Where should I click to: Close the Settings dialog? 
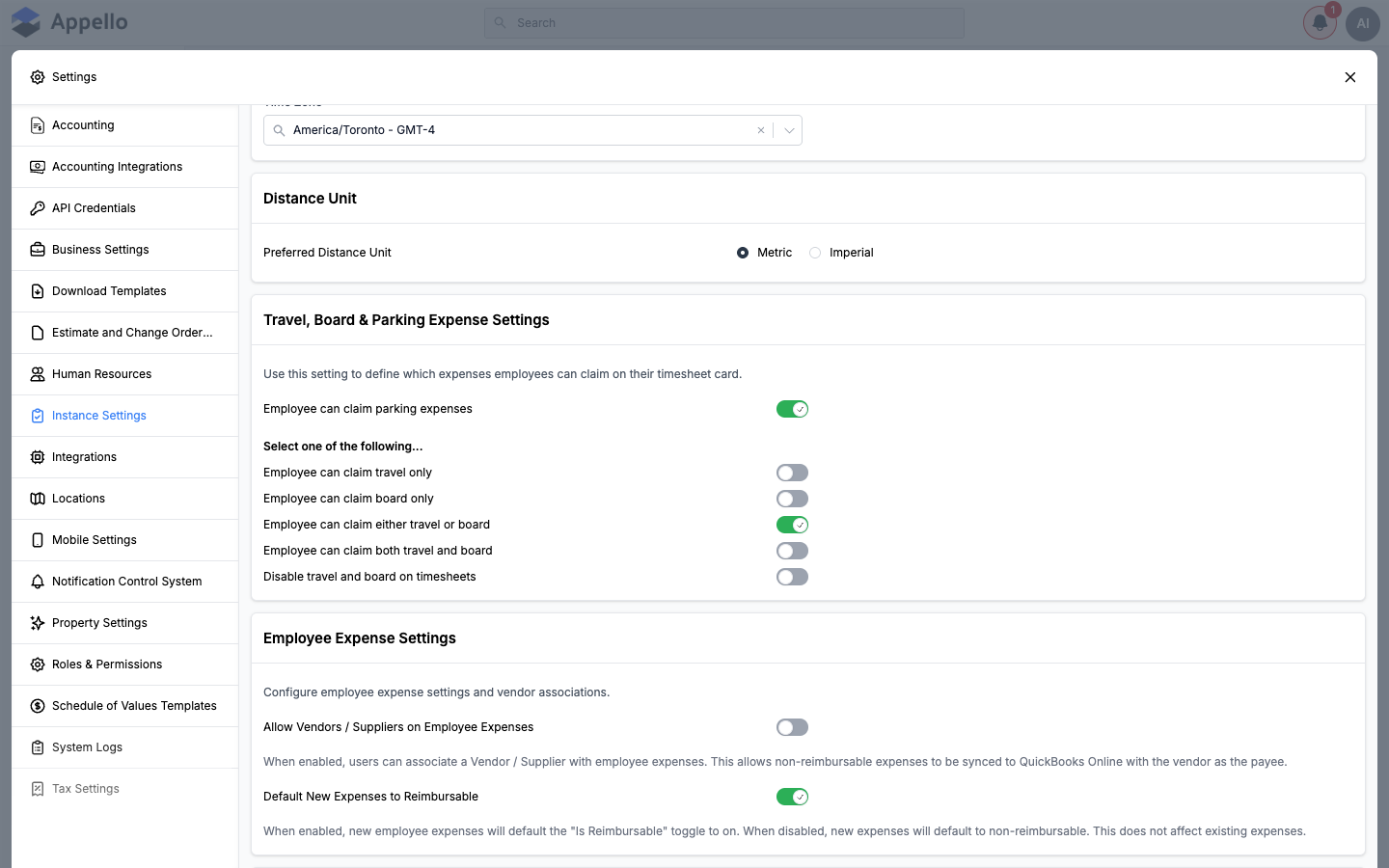(x=1350, y=77)
